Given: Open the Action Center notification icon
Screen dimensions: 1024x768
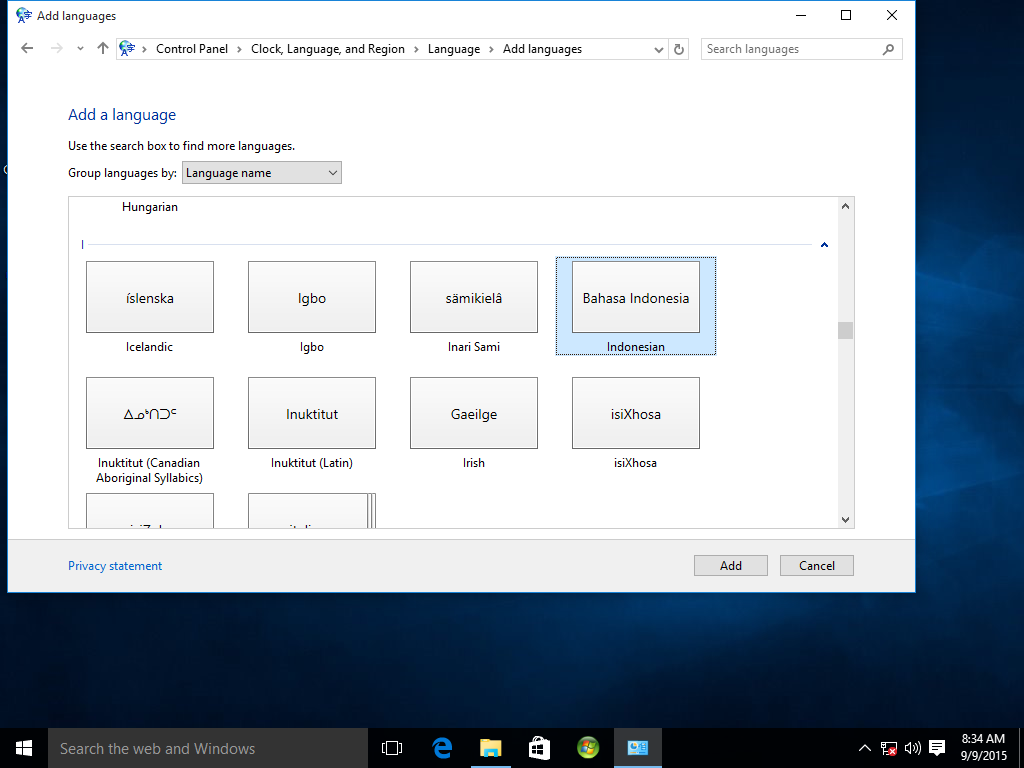Looking at the screenshot, I should point(936,747).
